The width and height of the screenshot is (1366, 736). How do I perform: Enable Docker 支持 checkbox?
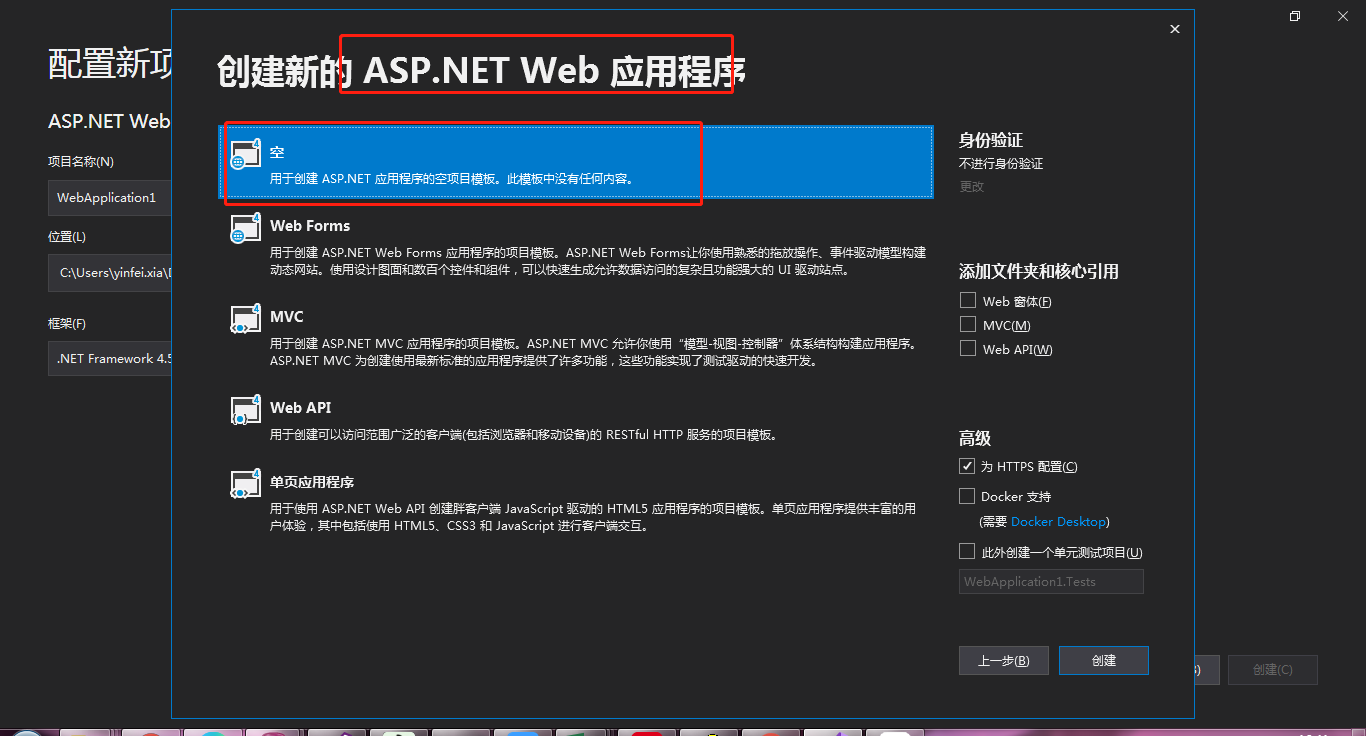[x=966, y=495]
